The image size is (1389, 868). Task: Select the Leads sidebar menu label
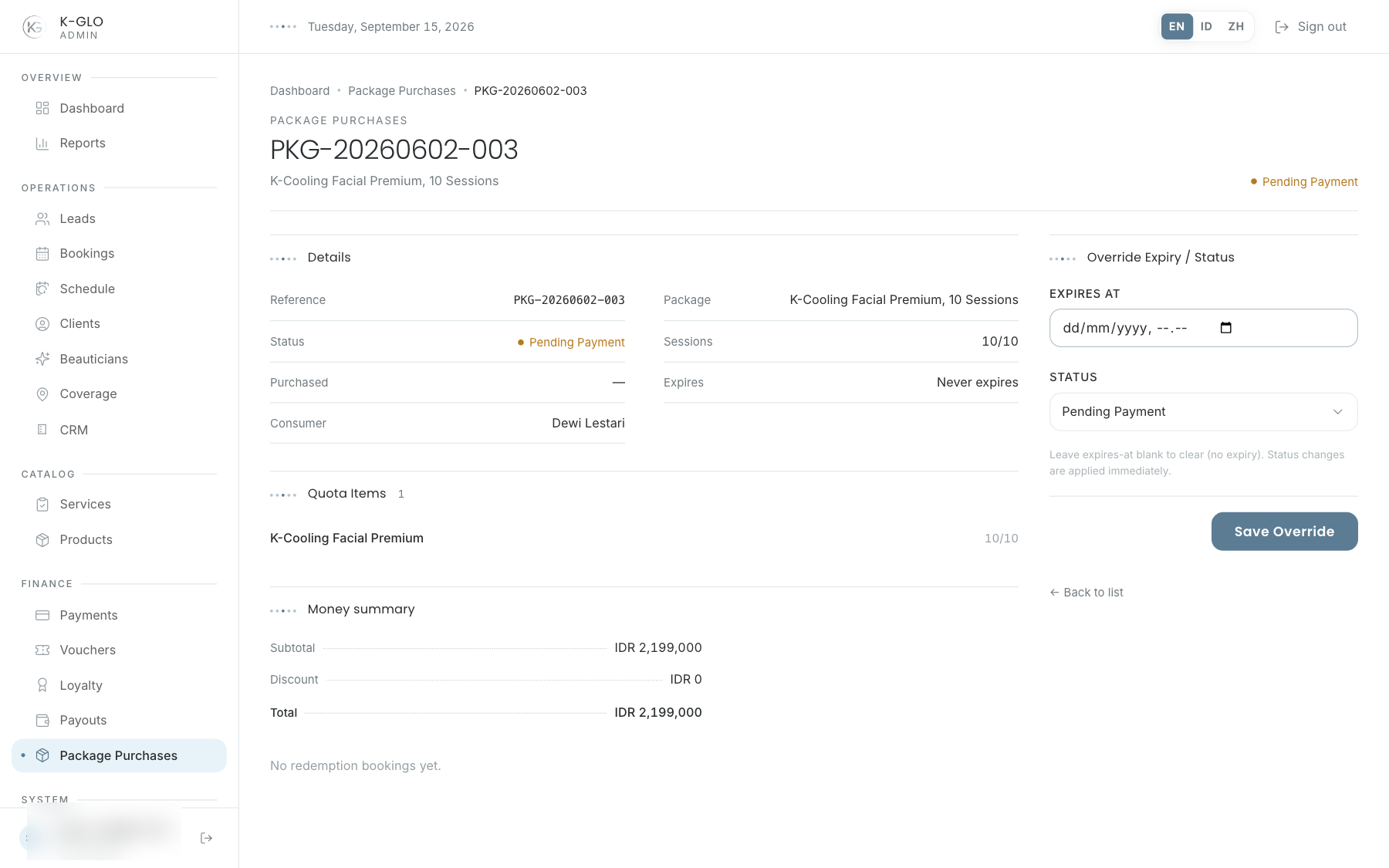78,219
